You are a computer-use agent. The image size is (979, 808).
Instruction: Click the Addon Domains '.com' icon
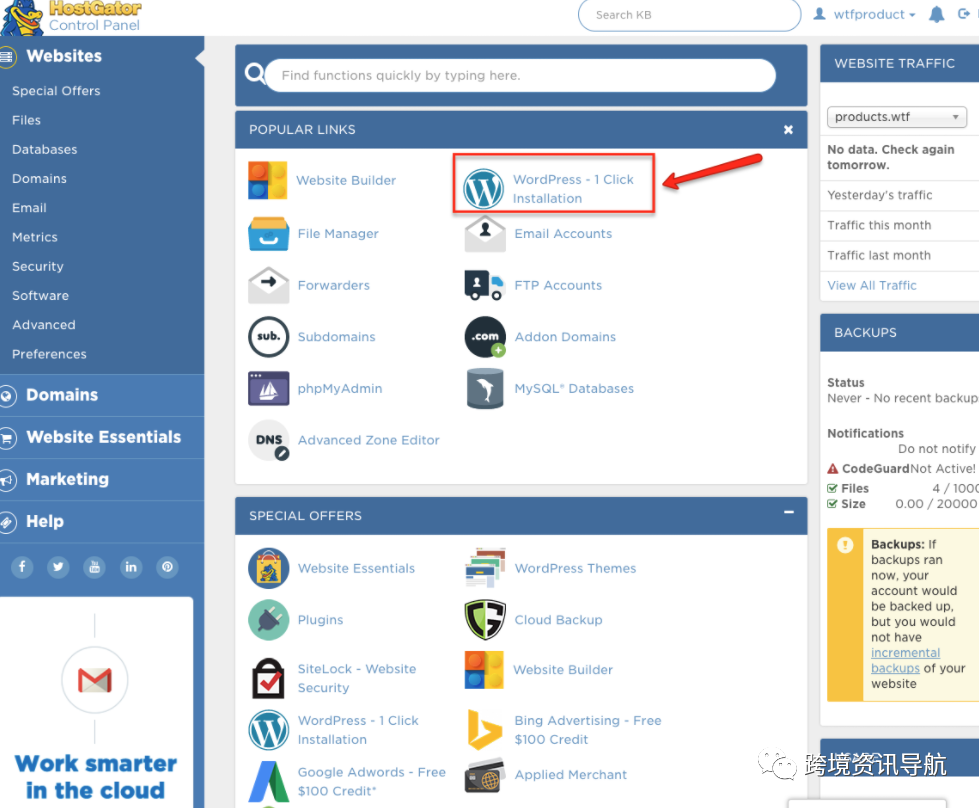click(485, 337)
